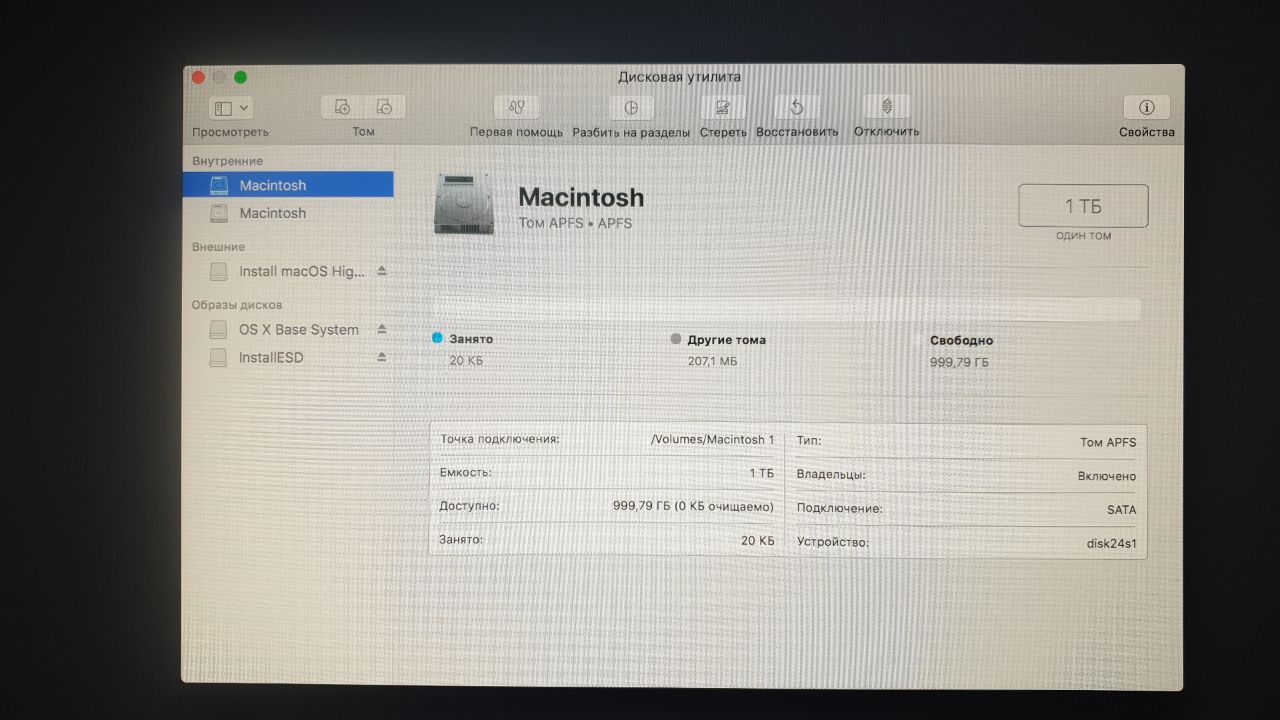Click the blue Занято legend dot
The height and width of the screenshot is (720, 1280).
[437, 339]
